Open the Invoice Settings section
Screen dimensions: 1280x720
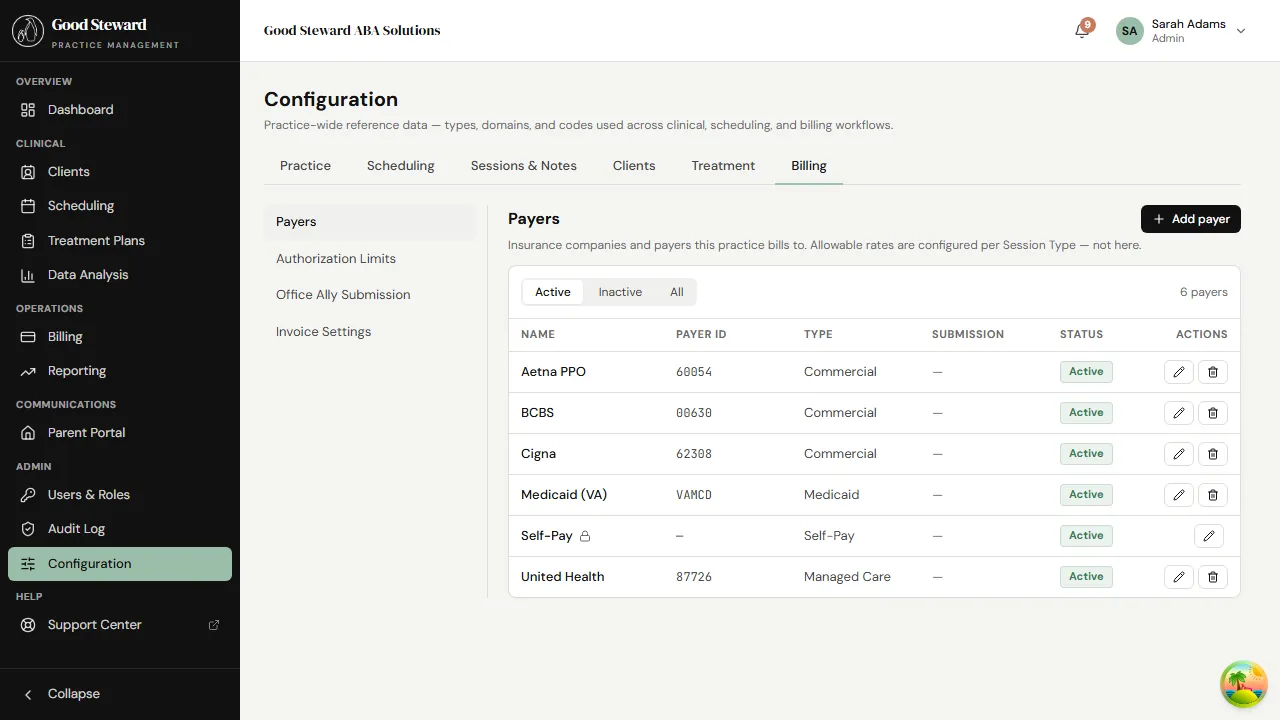(323, 331)
